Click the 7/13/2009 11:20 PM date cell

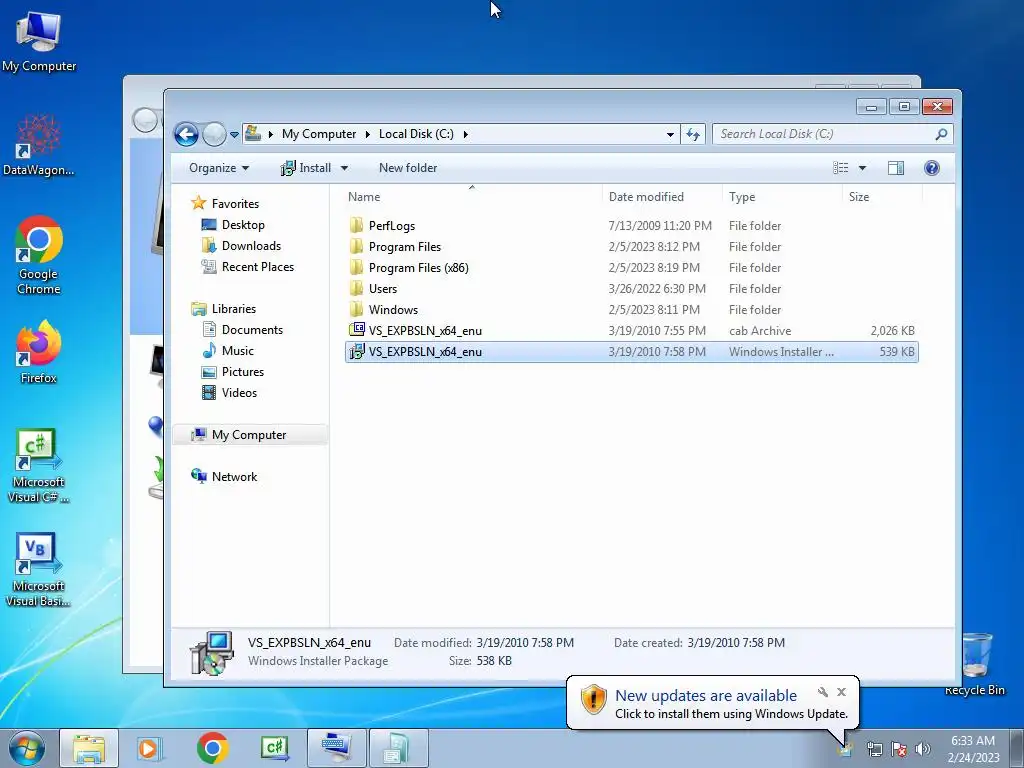tap(660, 226)
